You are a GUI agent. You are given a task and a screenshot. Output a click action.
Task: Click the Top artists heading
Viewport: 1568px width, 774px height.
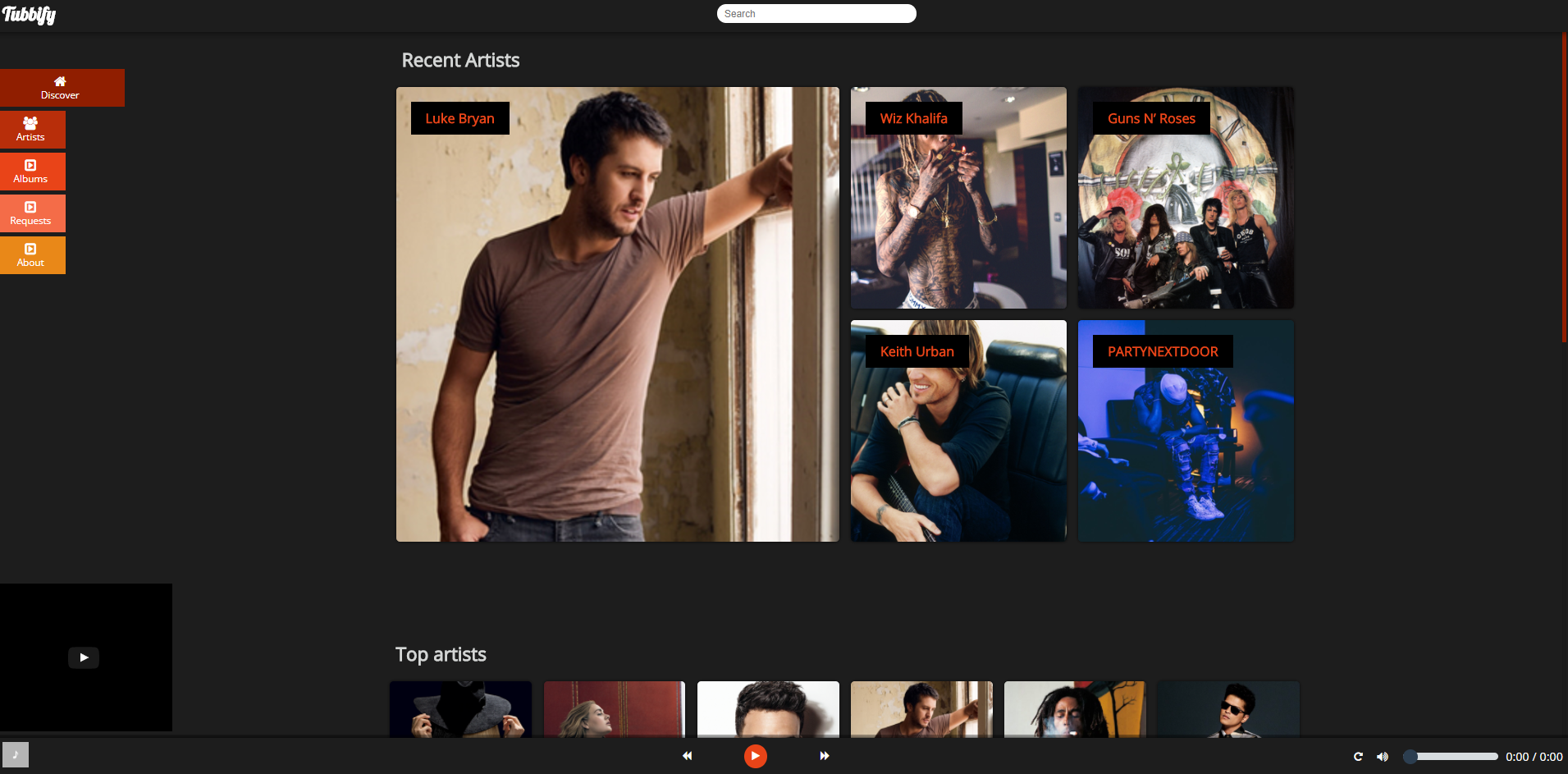tap(441, 654)
